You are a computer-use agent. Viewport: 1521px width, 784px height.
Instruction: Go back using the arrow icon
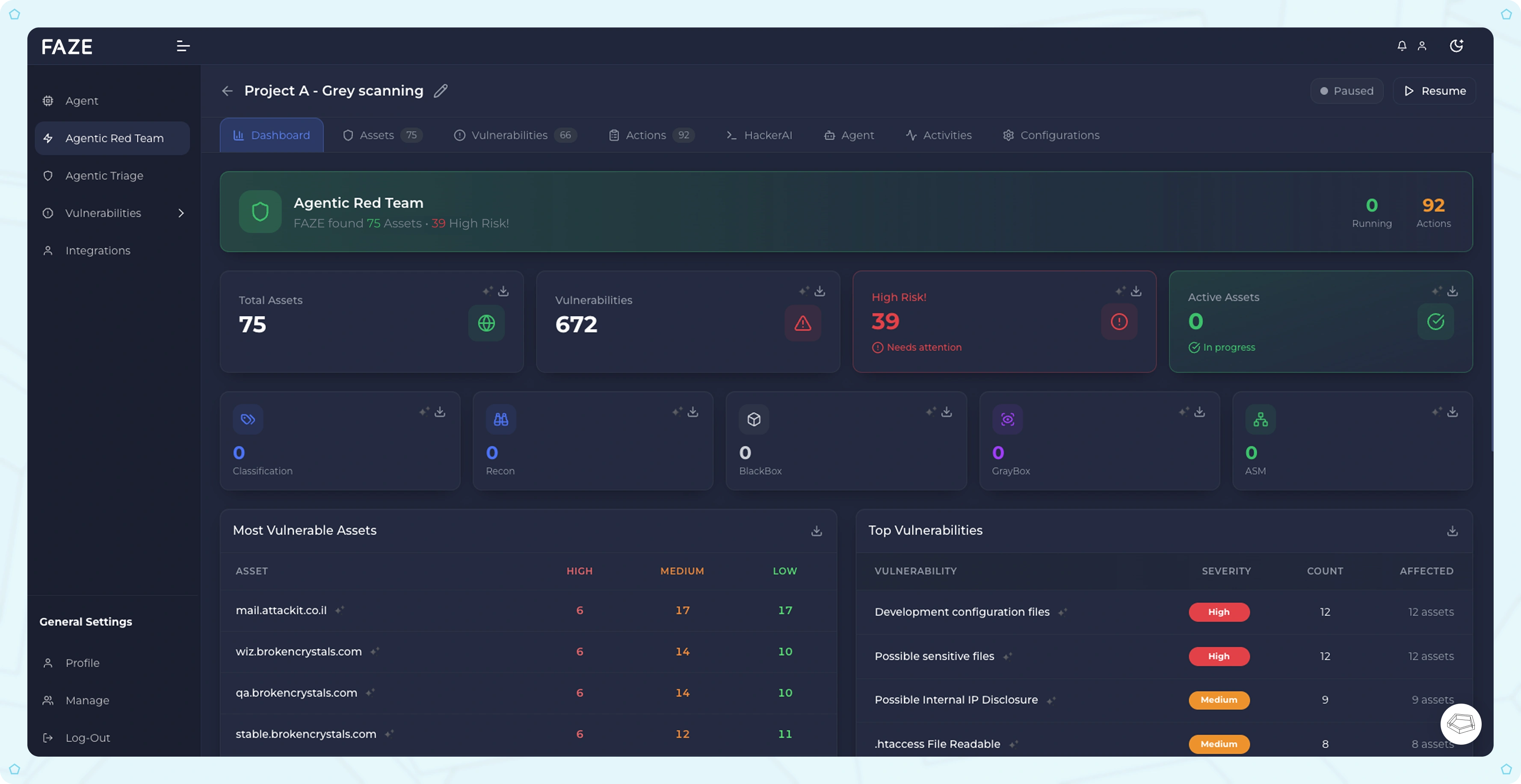click(227, 91)
